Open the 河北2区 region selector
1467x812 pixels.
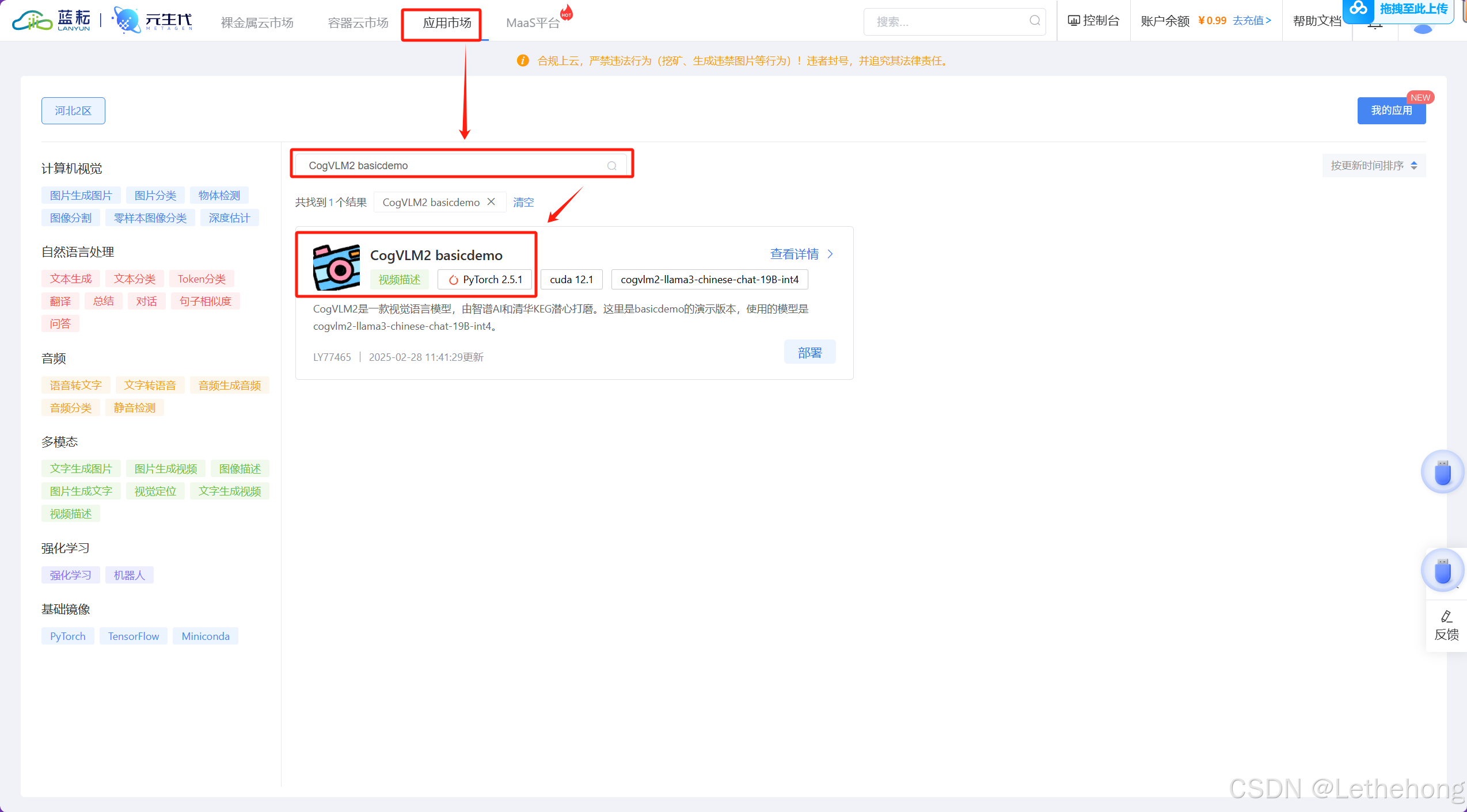[73, 110]
